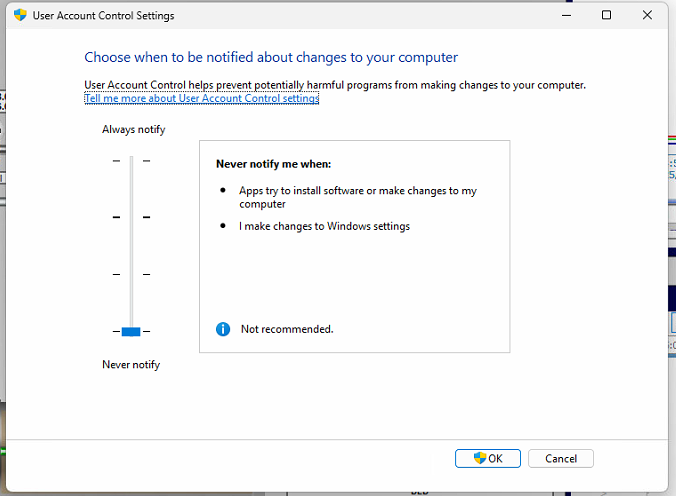
Task: Close the User Account Control Settings window
Action: [x=647, y=15]
